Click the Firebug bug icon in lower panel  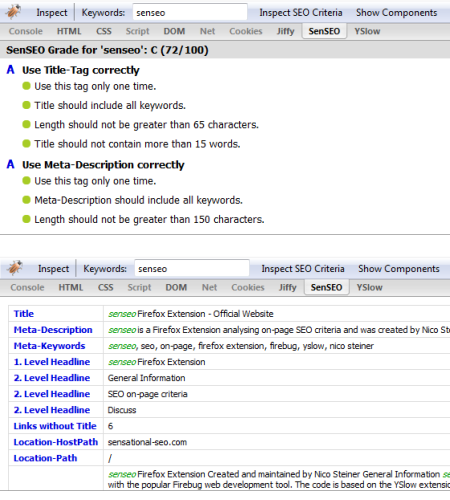click(x=15, y=268)
